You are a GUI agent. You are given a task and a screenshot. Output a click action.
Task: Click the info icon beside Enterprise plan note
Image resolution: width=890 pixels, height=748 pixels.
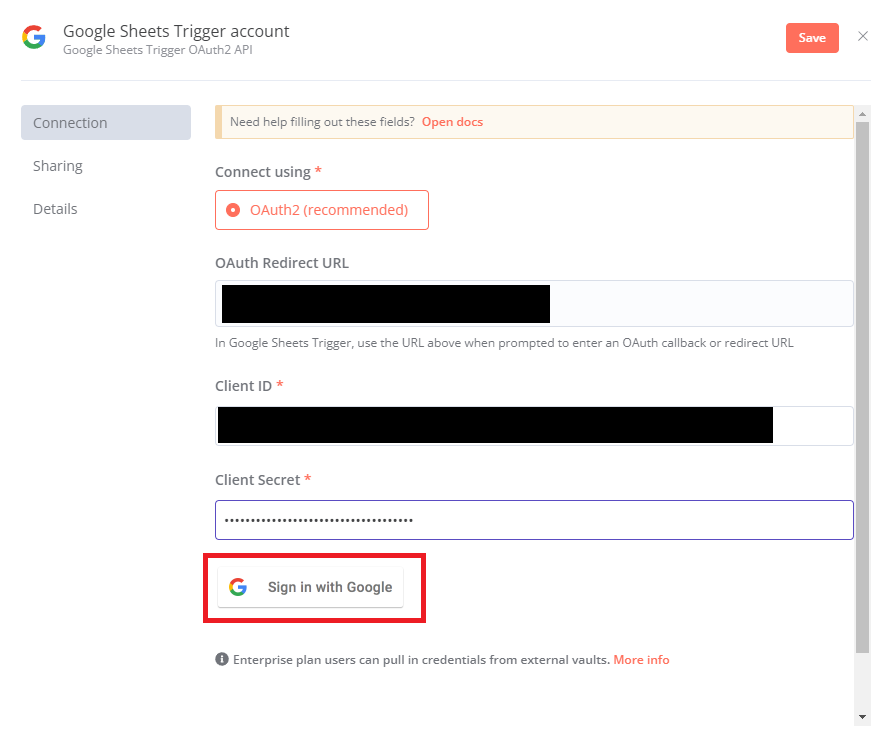[221, 659]
